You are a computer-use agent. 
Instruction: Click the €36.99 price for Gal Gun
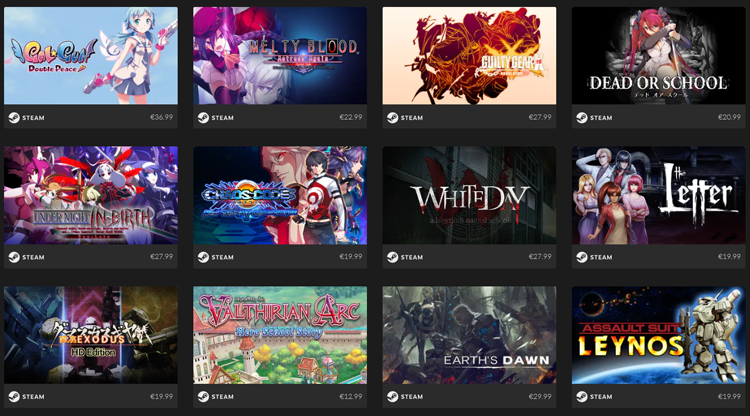(x=162, y=117)
